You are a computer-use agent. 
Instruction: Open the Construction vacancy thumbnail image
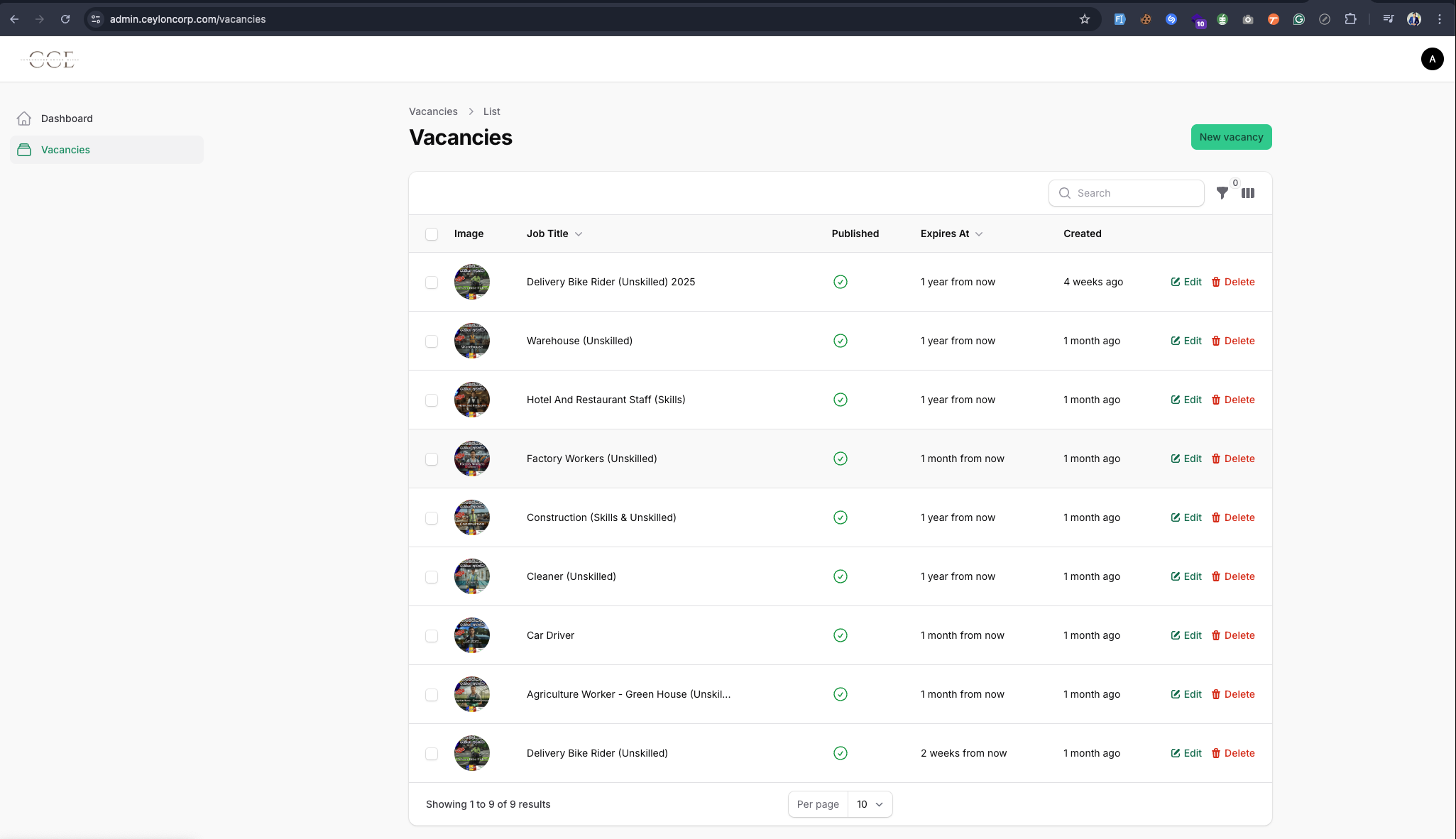coord(472,517)
